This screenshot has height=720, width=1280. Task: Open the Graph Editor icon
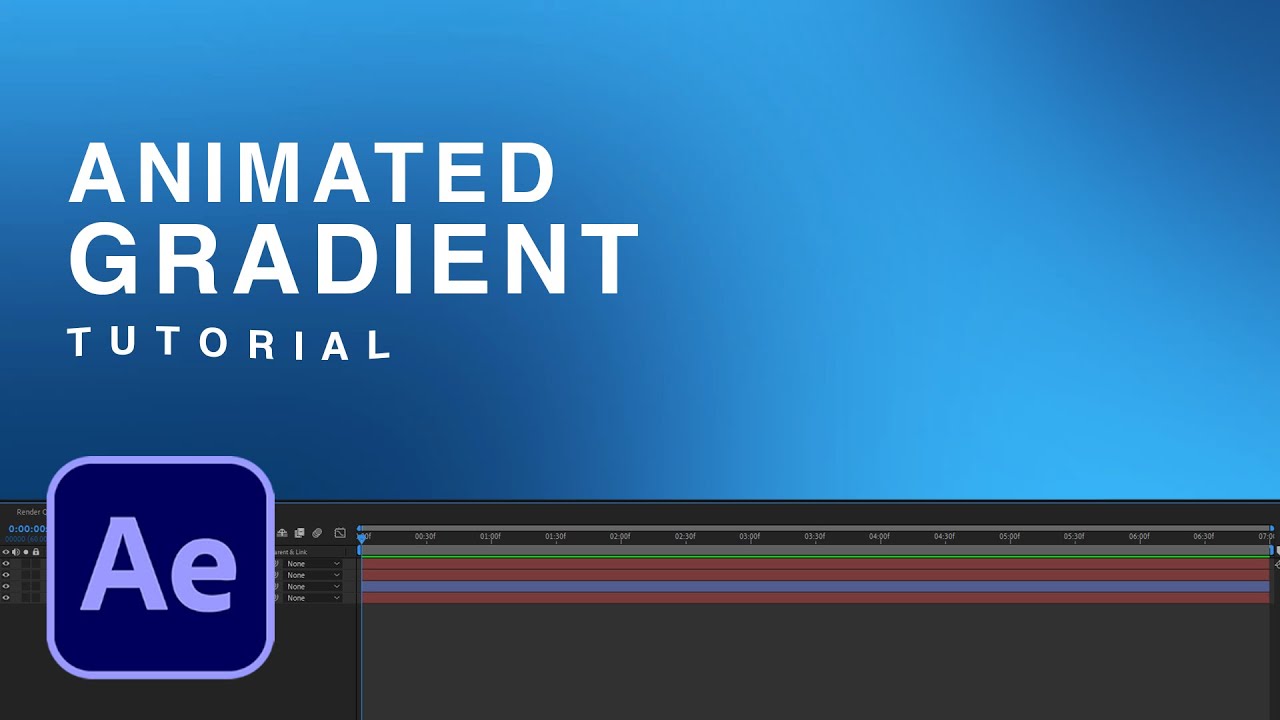(x=340, y=533)
